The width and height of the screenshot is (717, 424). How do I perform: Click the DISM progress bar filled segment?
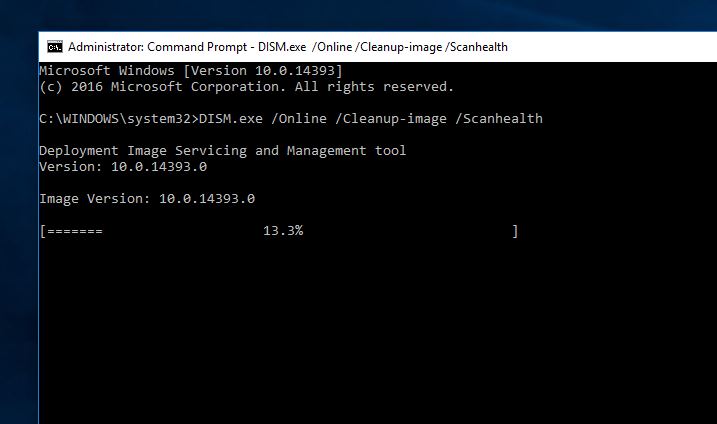point(74,231)
